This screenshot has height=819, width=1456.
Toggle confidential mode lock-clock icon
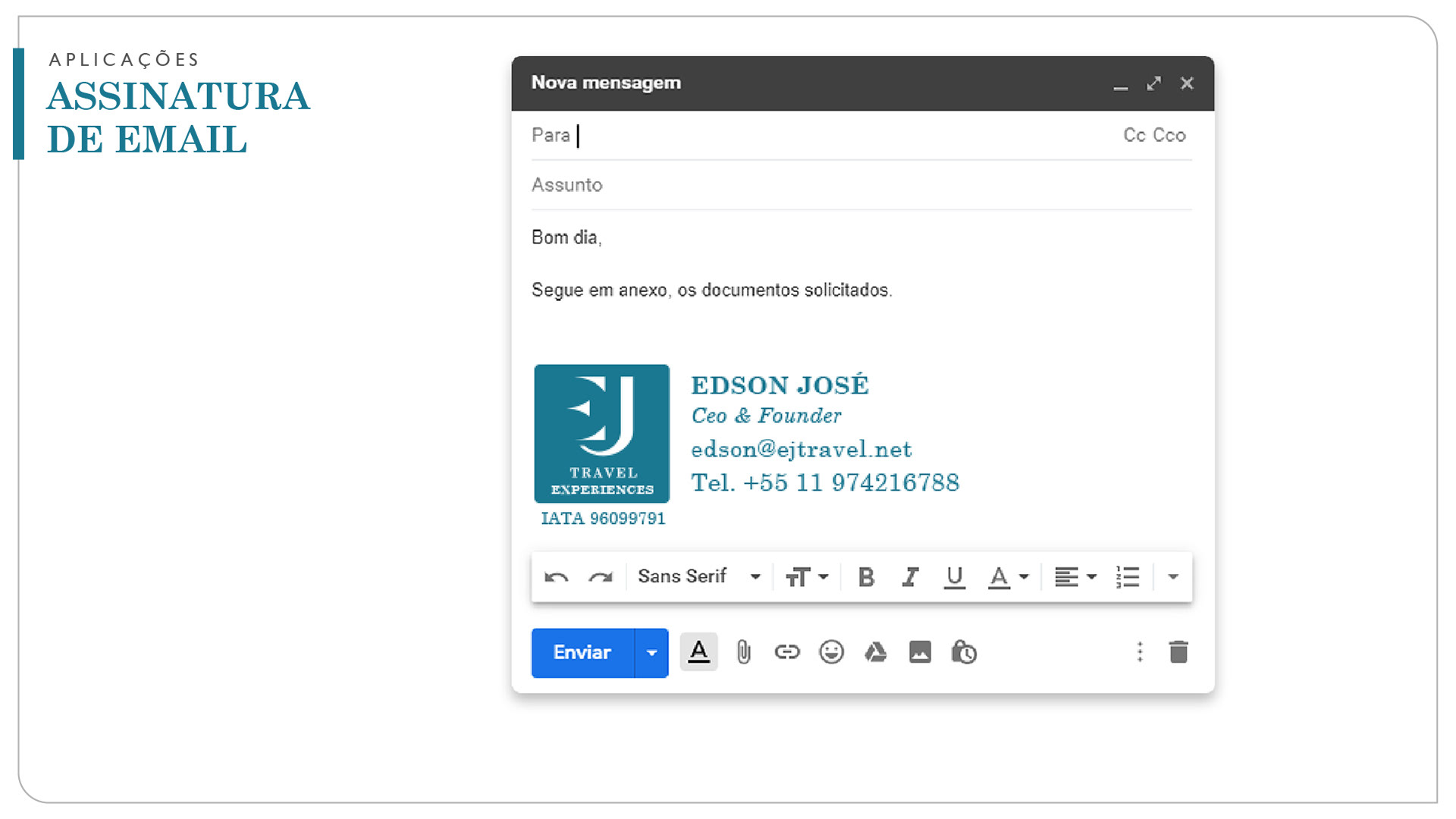click(x=964, y=652)
